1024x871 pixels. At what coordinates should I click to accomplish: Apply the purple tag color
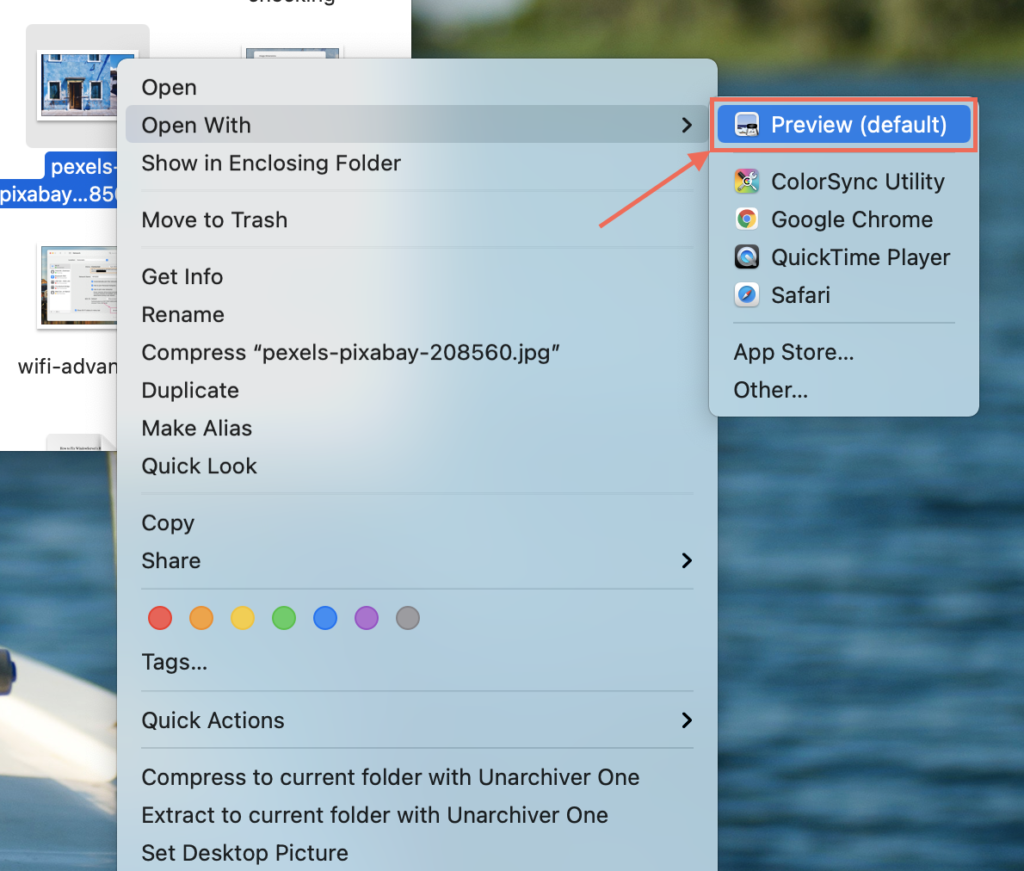pos(366,618)
